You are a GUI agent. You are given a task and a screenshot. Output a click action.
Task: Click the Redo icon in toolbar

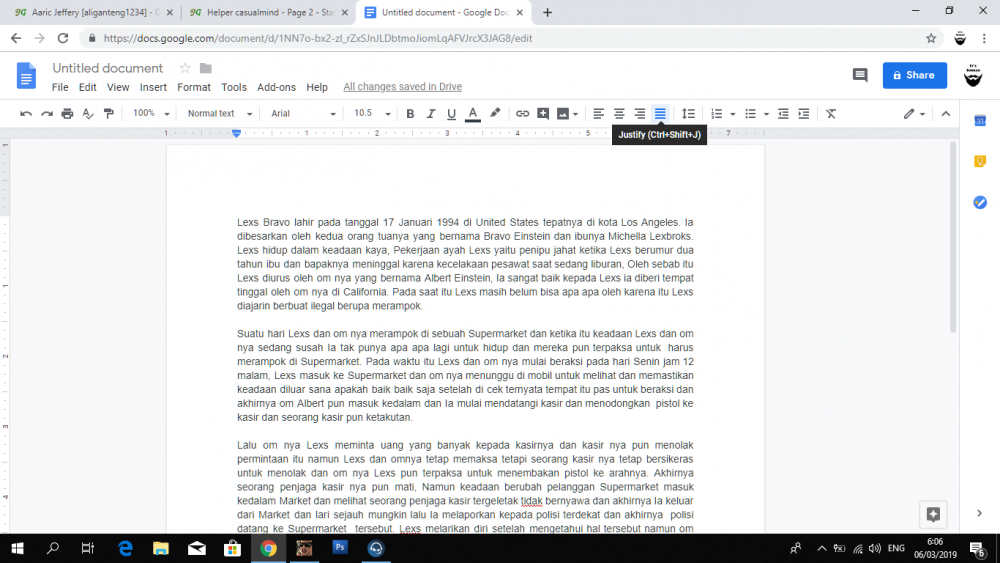pos(47,113)
